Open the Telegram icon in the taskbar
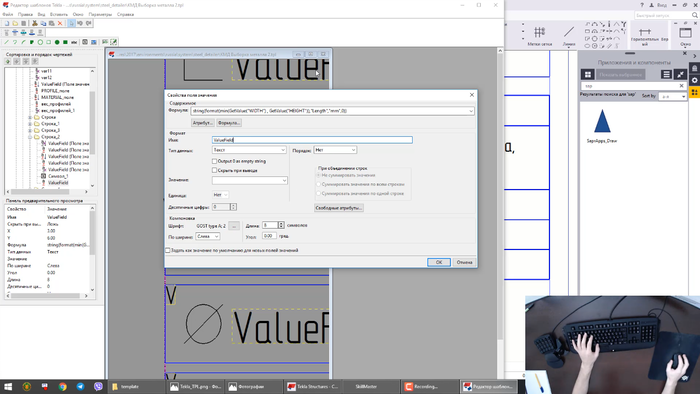Screen dimensions: 700x394 [80, 386]
